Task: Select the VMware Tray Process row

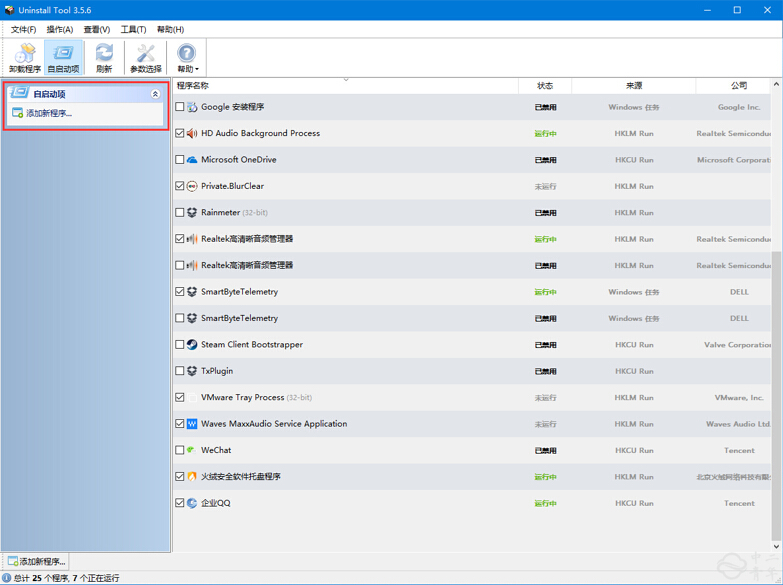Action: (x=472, y=398)
